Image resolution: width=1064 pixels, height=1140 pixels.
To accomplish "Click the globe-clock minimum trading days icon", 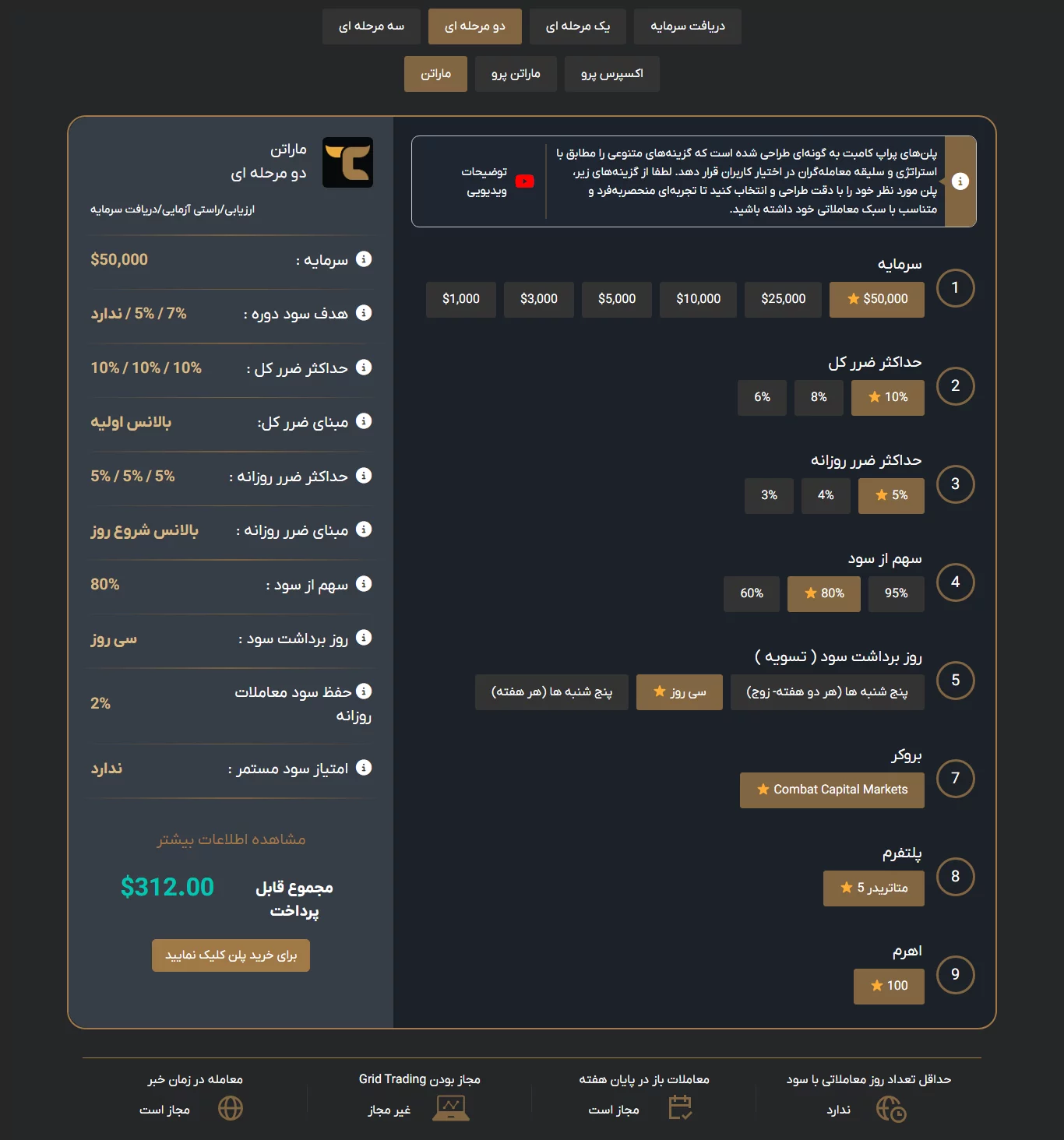I will click(x=891, y=1109).
